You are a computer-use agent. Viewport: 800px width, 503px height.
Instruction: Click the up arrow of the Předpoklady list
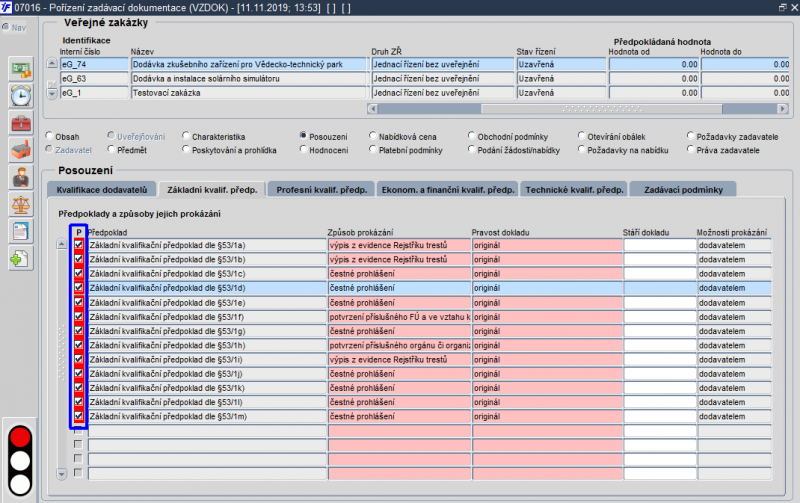click(62, 244)
